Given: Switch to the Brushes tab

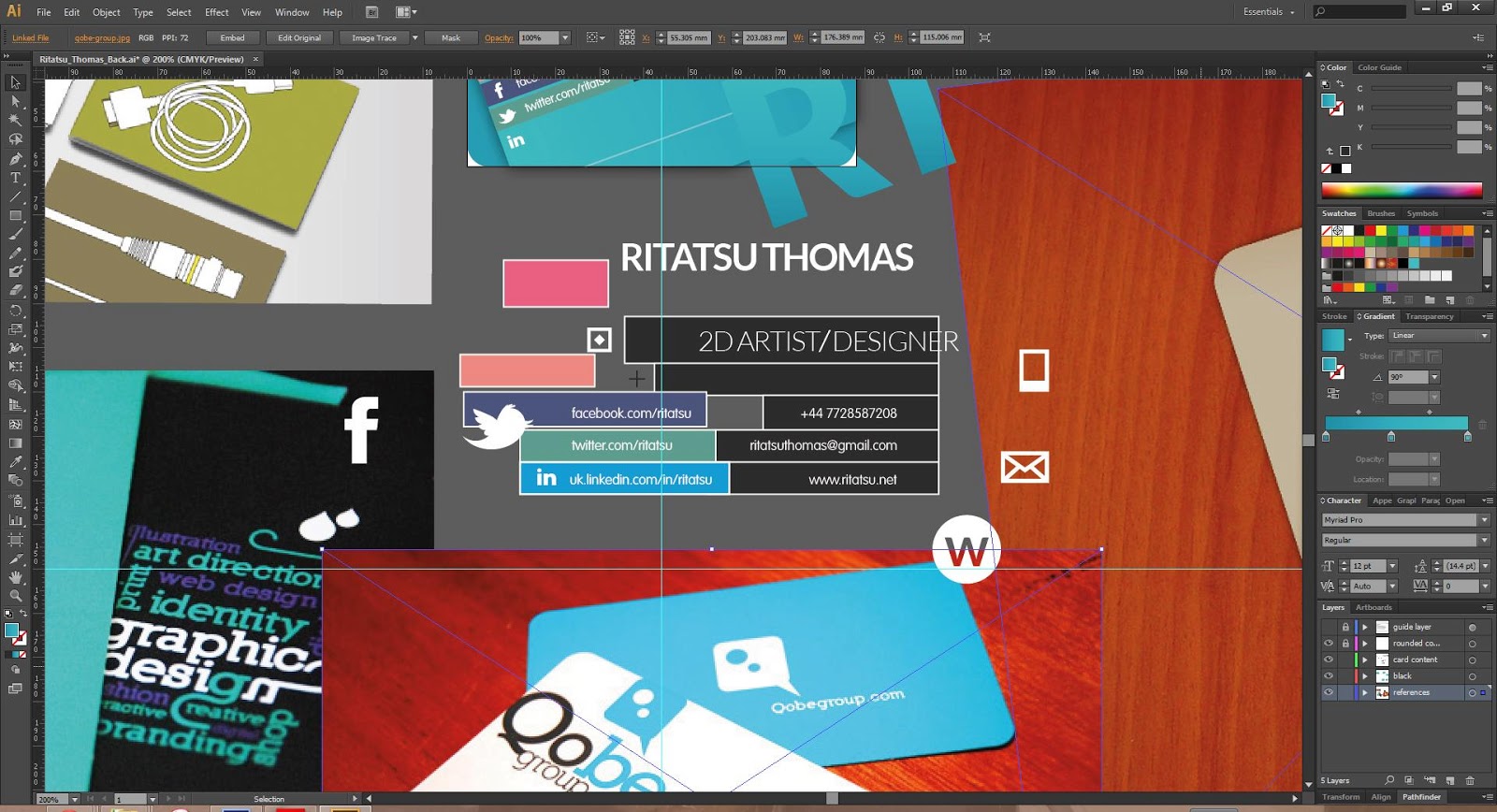Looking at the screenshot, I should coord(1381,213).
